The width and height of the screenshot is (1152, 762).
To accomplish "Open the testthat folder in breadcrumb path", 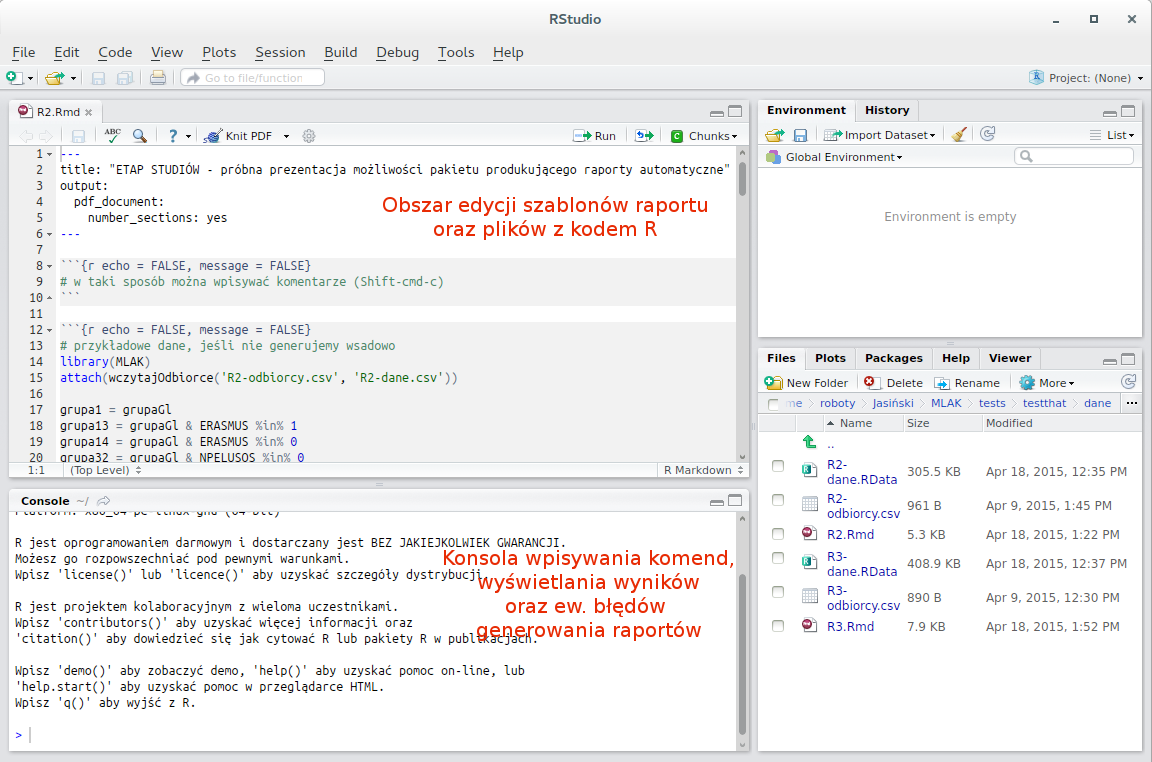I will click(1044, 403).
